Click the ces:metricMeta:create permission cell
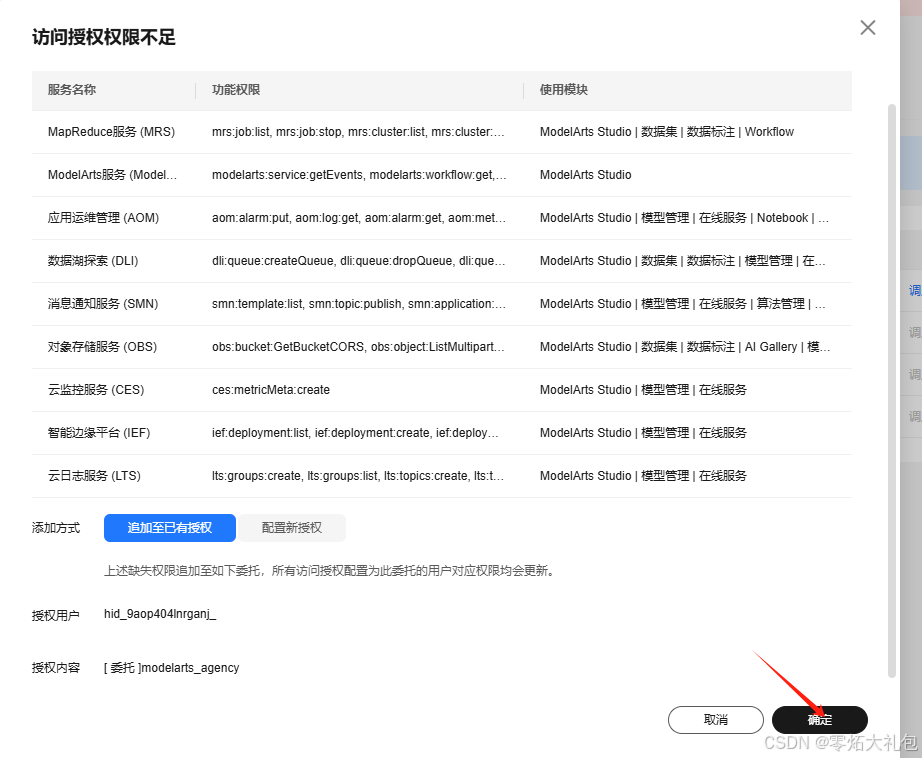 (271, 389)
